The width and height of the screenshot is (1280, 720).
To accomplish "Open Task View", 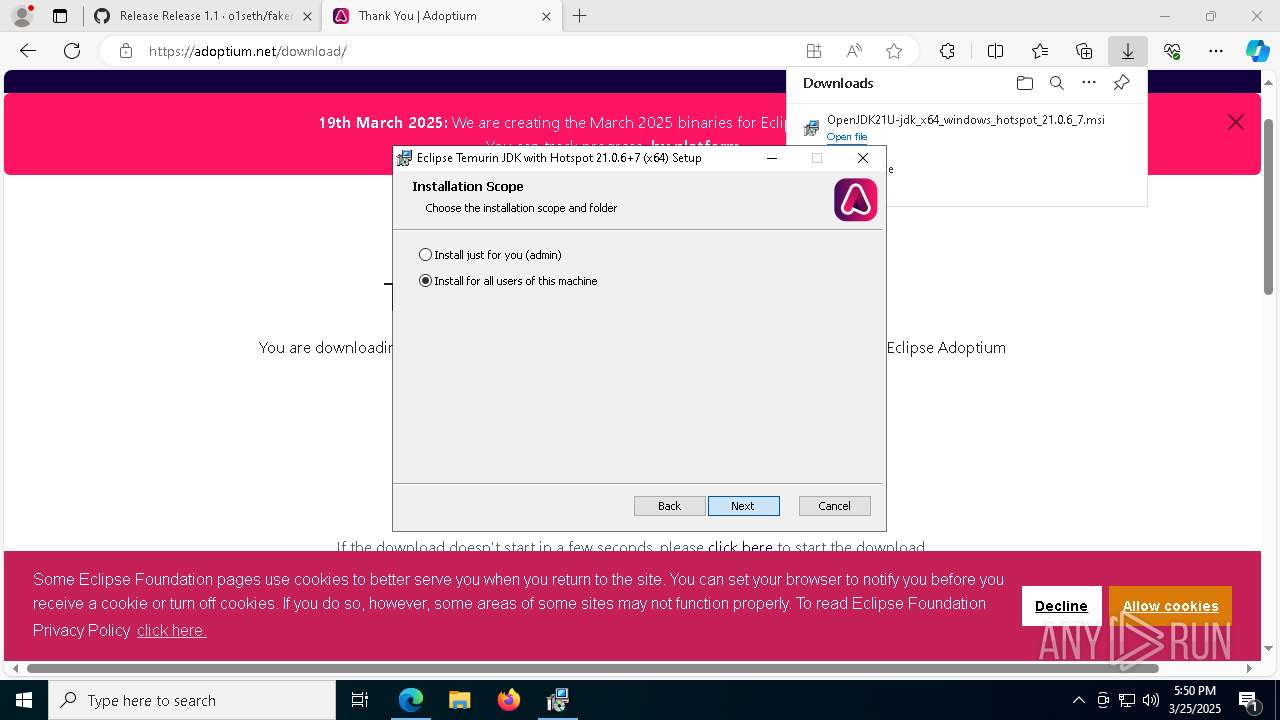I will (360, 700).
